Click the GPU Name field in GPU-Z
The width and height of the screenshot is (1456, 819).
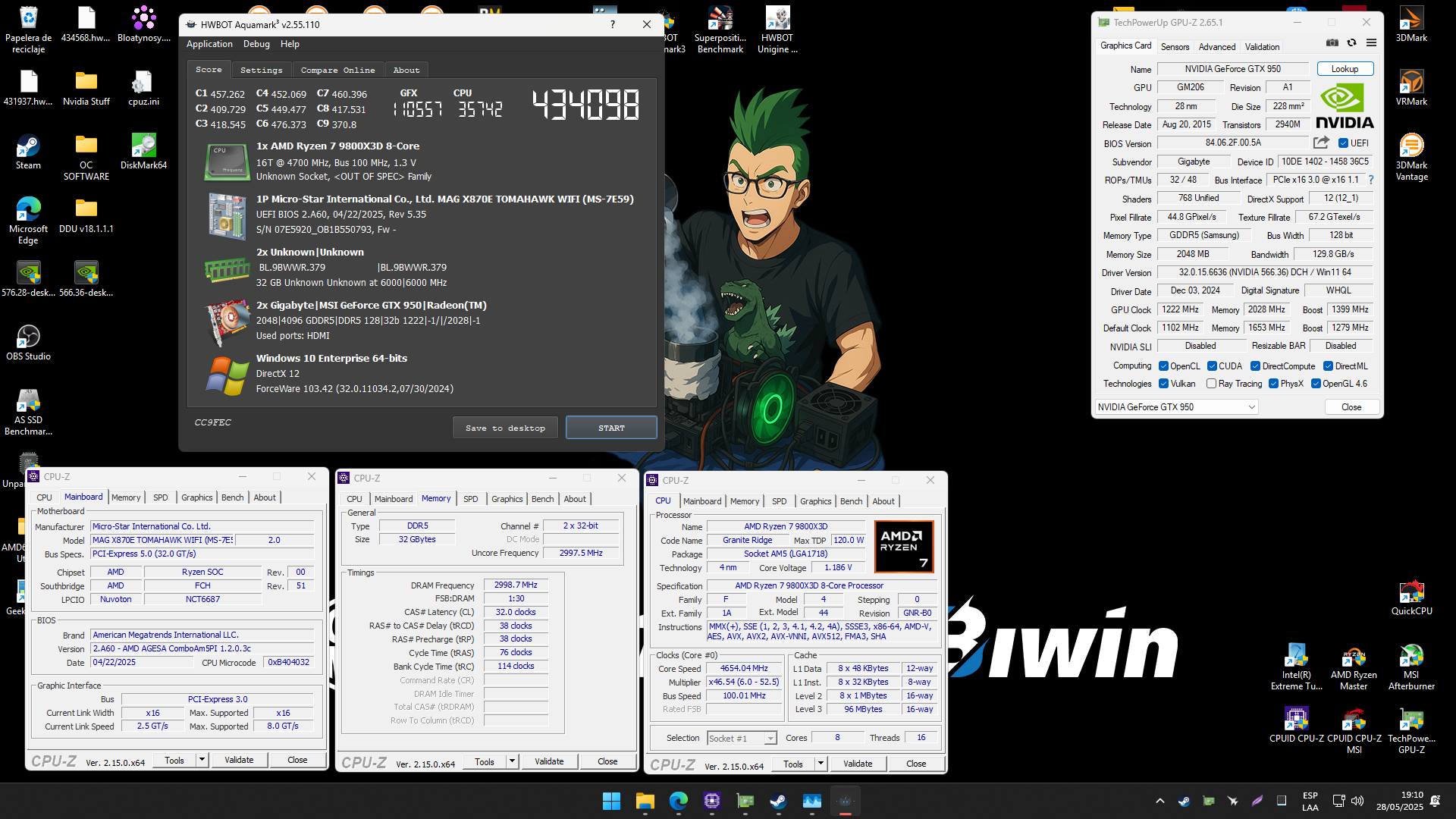tap(1232, 69)
